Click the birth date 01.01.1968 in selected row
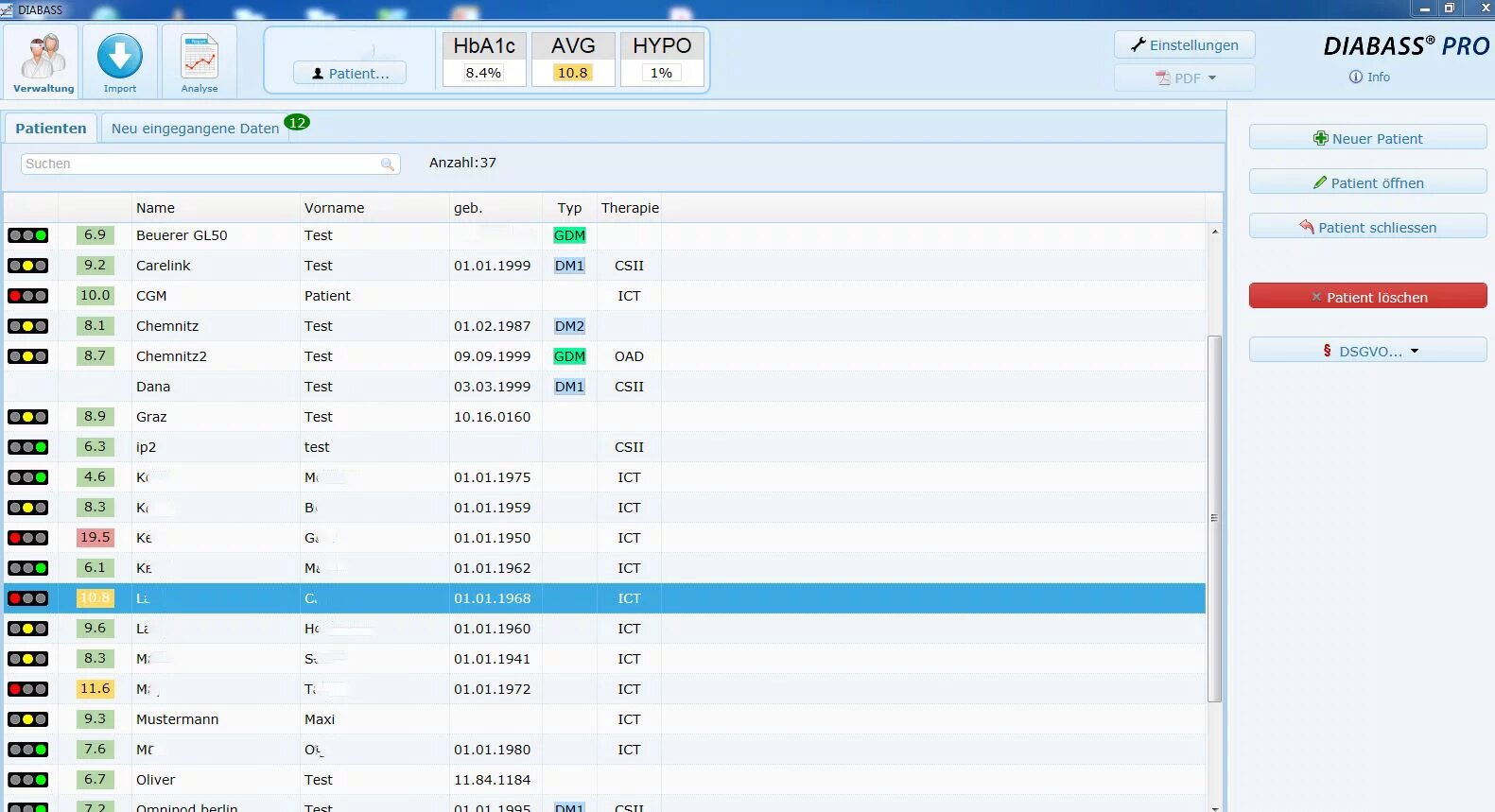 click(x=492, y=598)
